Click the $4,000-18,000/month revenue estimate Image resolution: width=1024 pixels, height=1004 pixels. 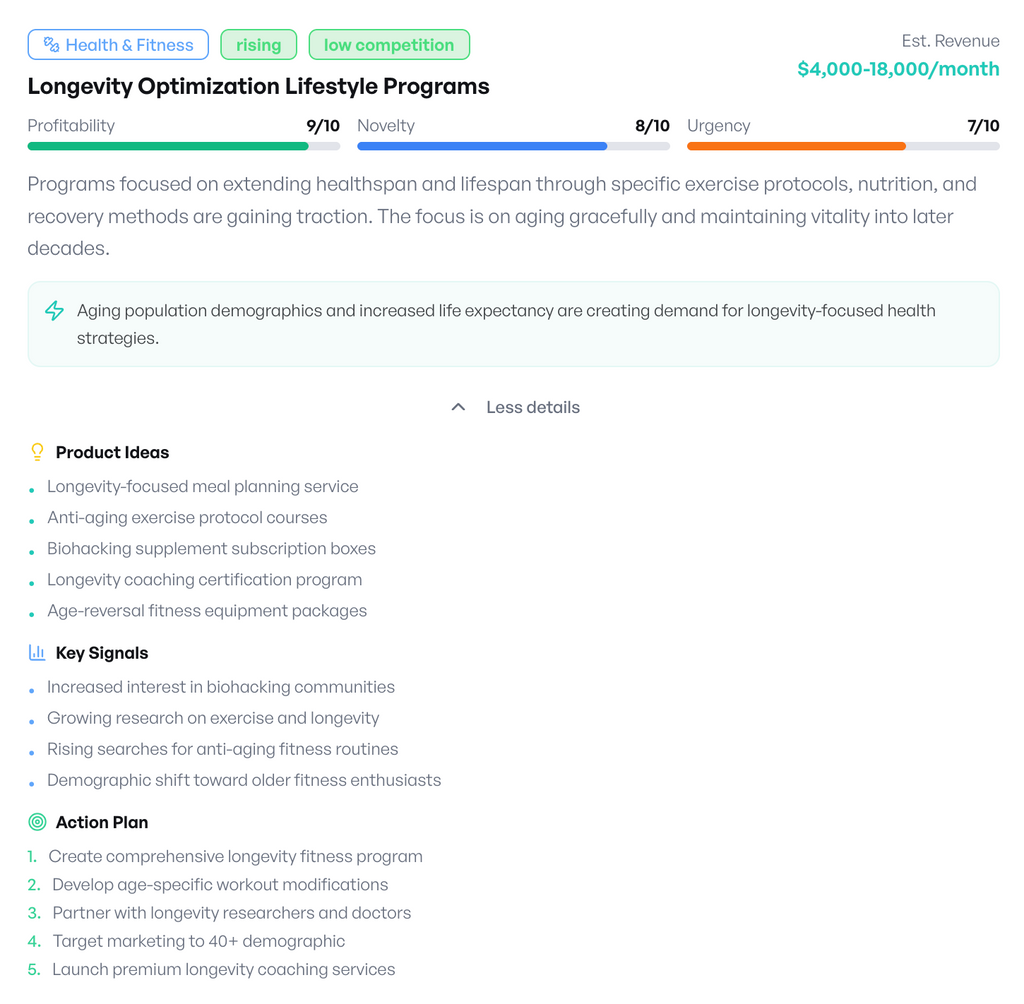click(898, 69)
